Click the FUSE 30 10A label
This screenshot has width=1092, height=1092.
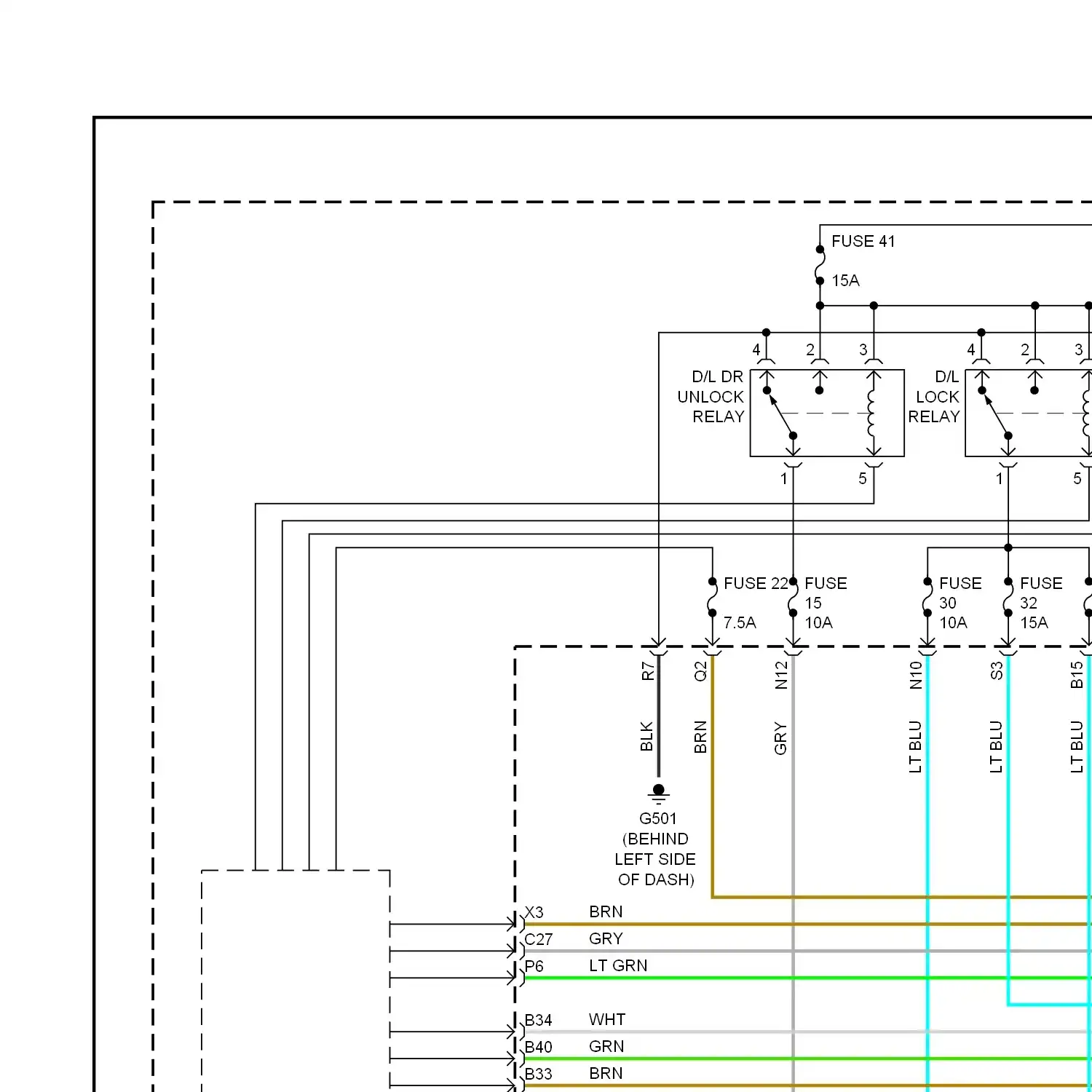click(x=960, y=603)
